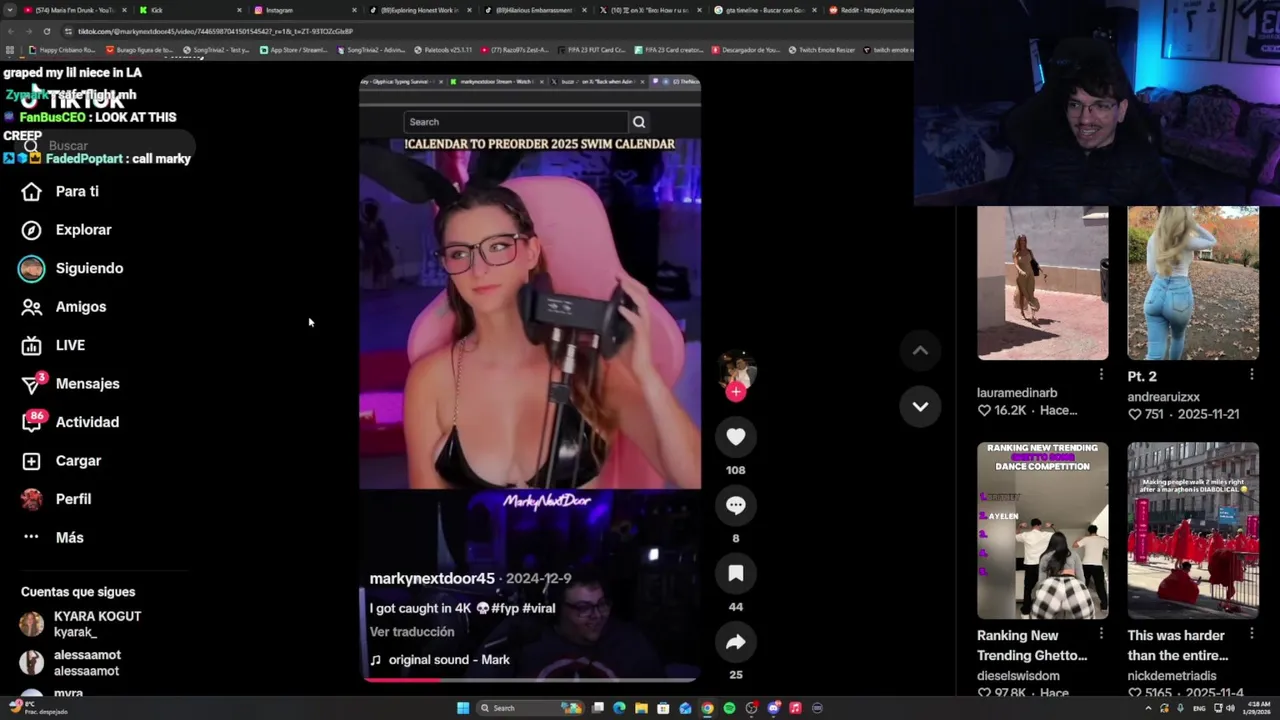Open Twitch Emote Resizer bookmark

821,50
